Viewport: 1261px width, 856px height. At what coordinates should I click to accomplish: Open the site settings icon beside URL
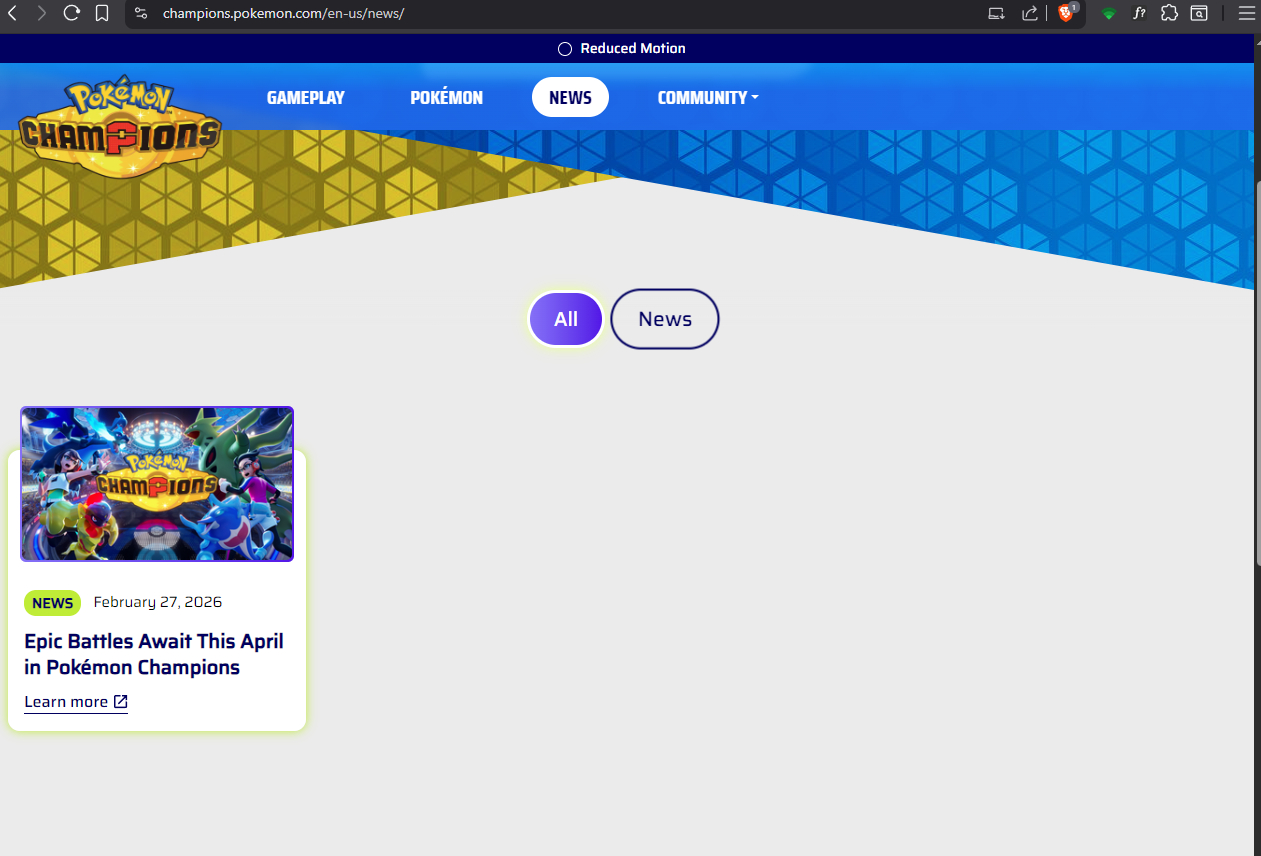pyautogui.click(x=141, y=13)
